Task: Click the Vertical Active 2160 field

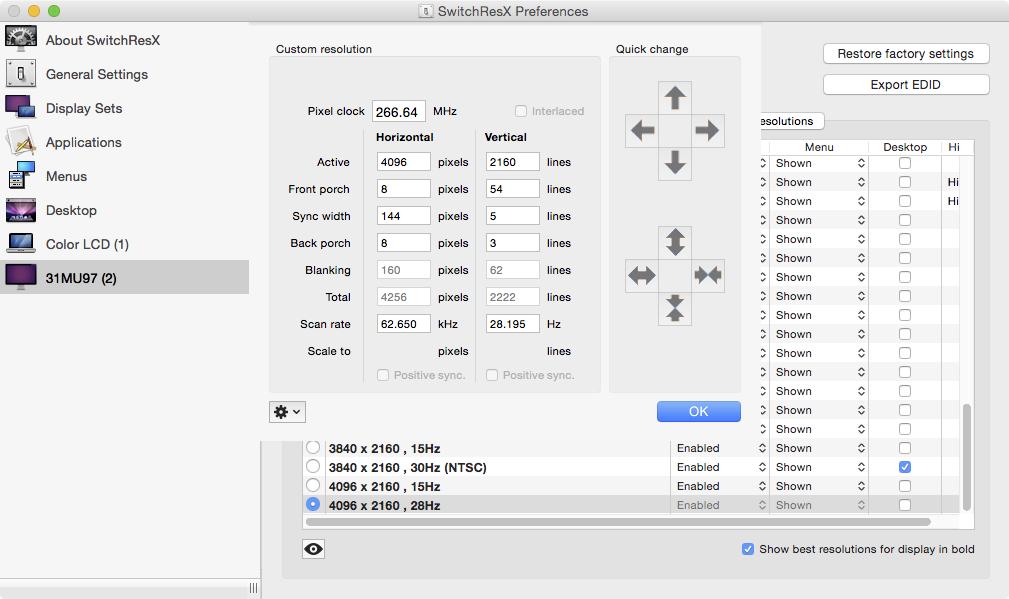Action: coord(512,161)
